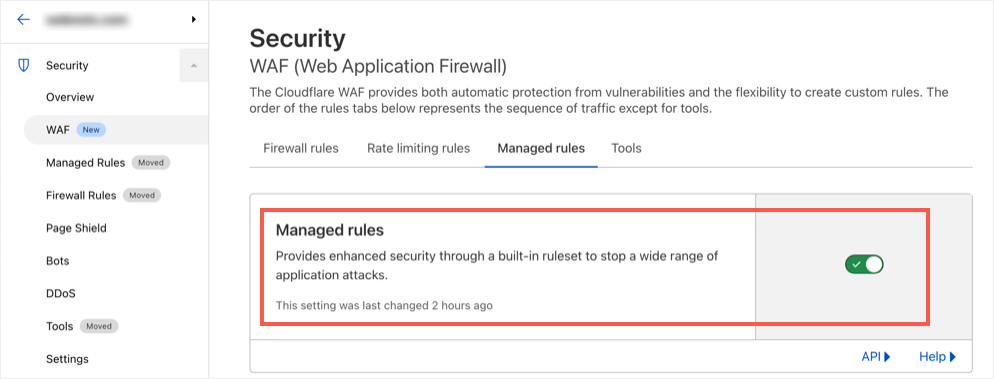Screen dimensions: 994x379
Task: Open Tools in the sidebar
Action: [60, 326]
